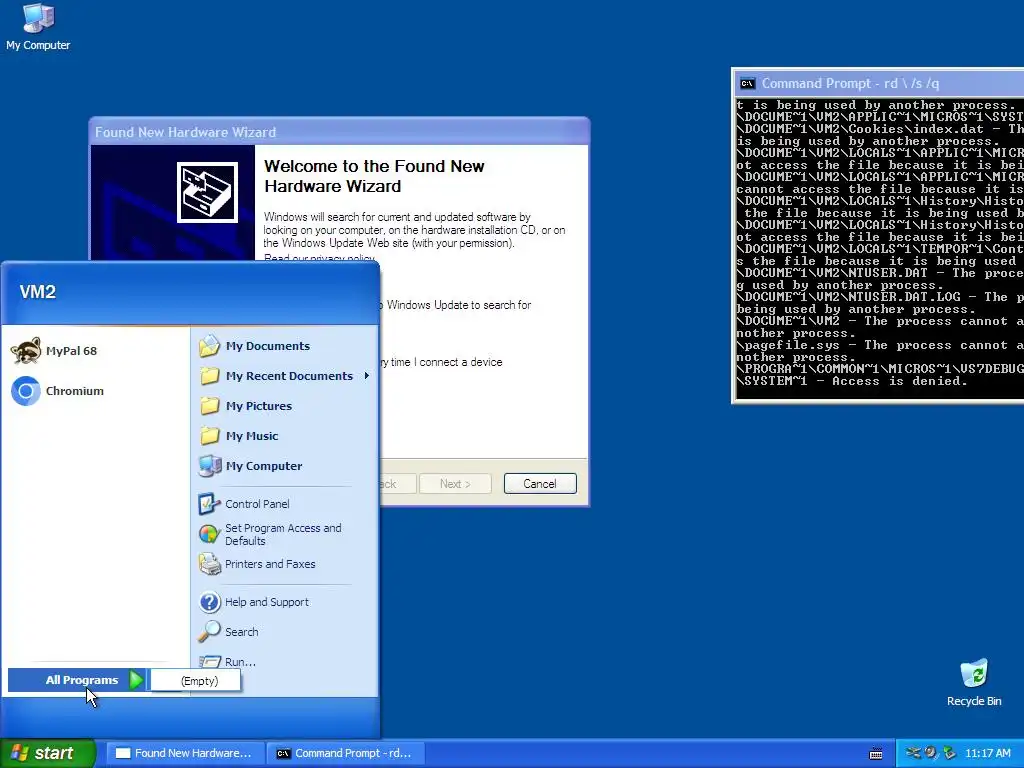Screen dimensions: 1024x768
Task: Click NTUSER.DAT.LOG line in Command Prompt
Action: tap(880, 297)
